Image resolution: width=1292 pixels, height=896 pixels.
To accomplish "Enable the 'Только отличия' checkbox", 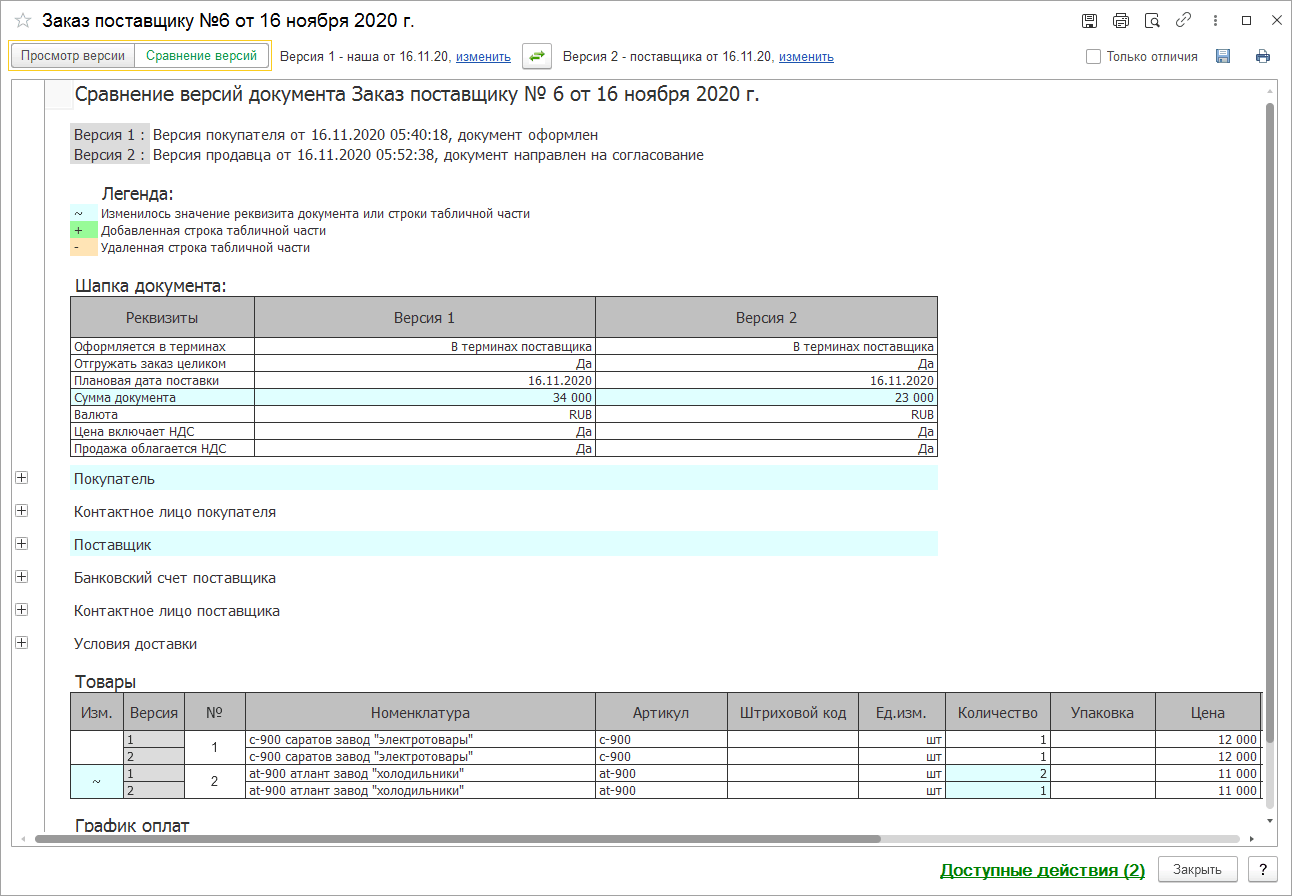I will 1094,57.
